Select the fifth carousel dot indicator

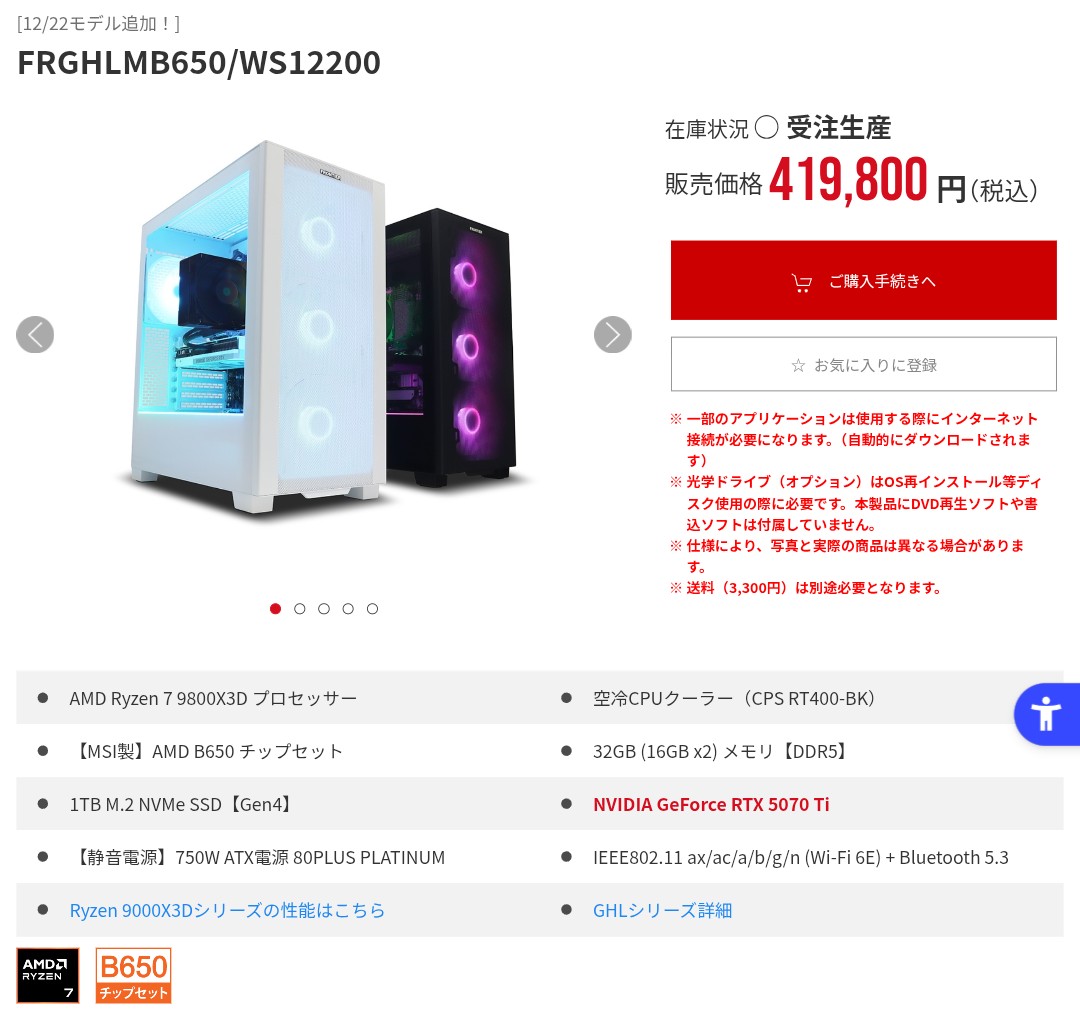[x=372, y=608]
